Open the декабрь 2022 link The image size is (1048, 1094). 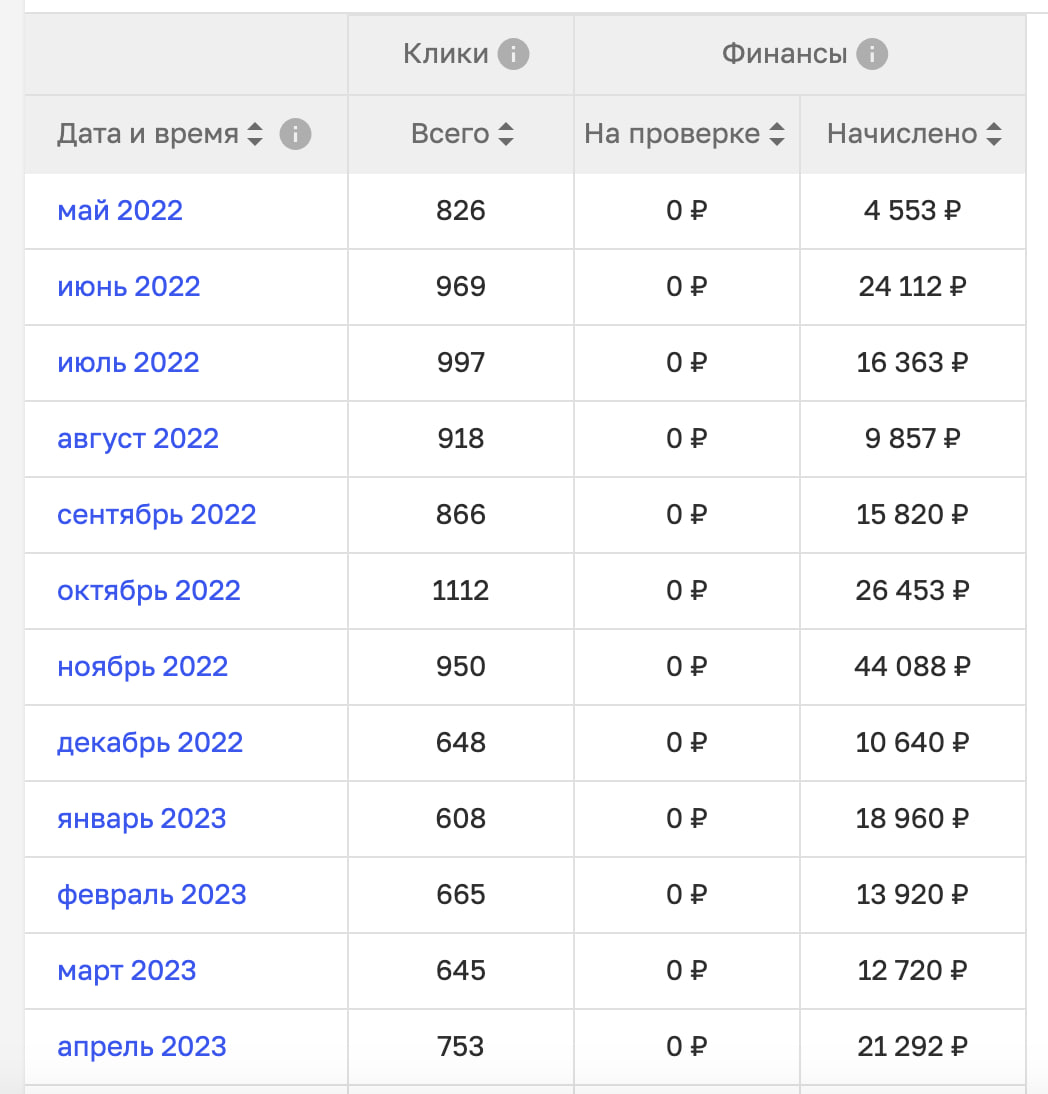click(x=150, y=743)
